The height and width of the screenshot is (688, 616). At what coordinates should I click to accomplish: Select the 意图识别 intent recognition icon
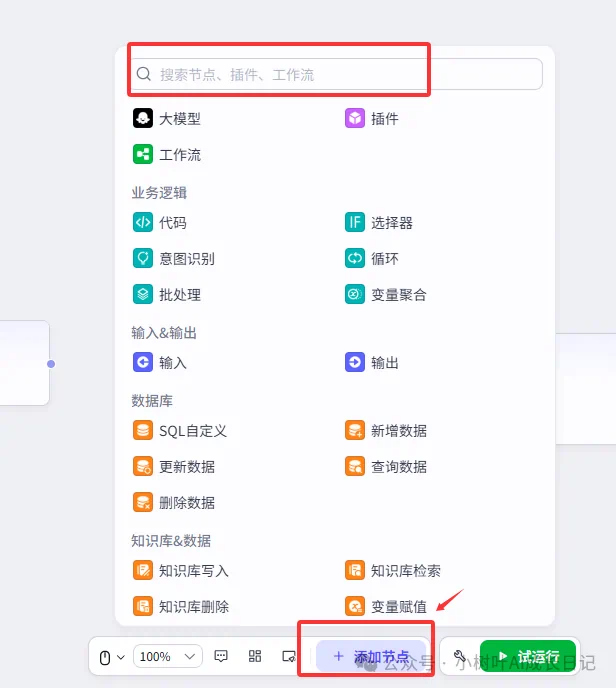tap(143, 258)
